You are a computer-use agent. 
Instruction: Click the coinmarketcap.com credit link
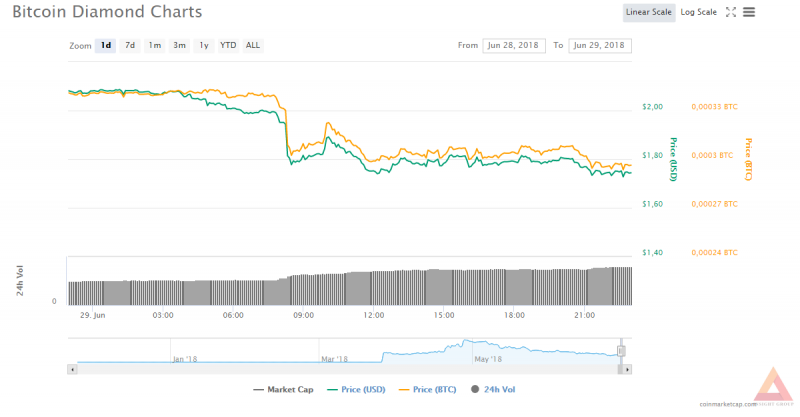[x=728, y=404]
